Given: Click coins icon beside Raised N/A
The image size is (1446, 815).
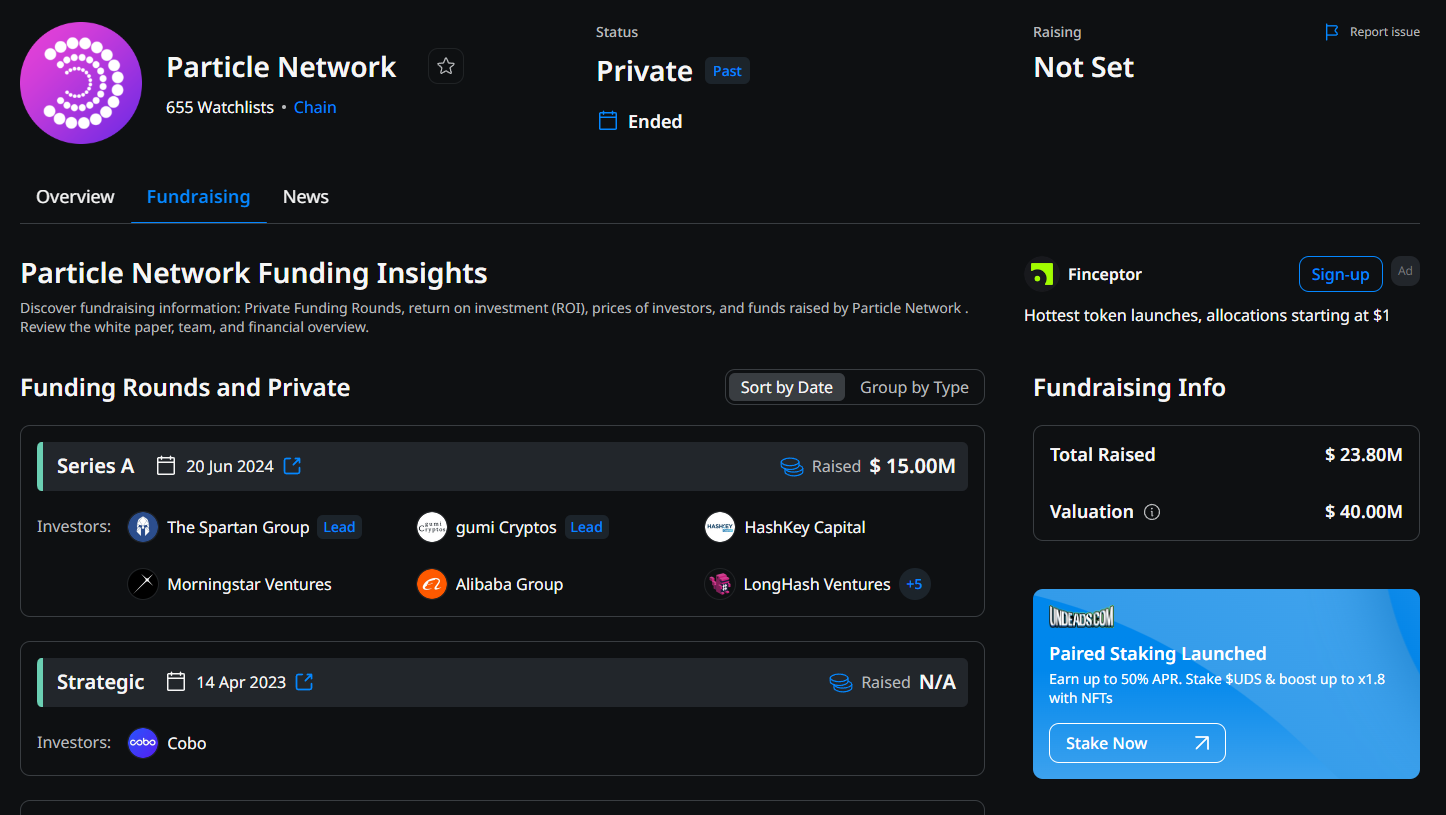Looking at the screenshot, I should [841, 682].
